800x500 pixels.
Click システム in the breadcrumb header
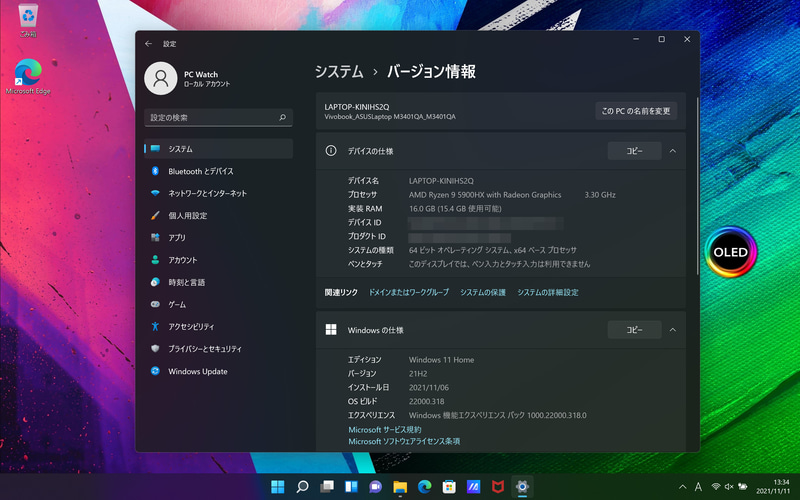339,71
